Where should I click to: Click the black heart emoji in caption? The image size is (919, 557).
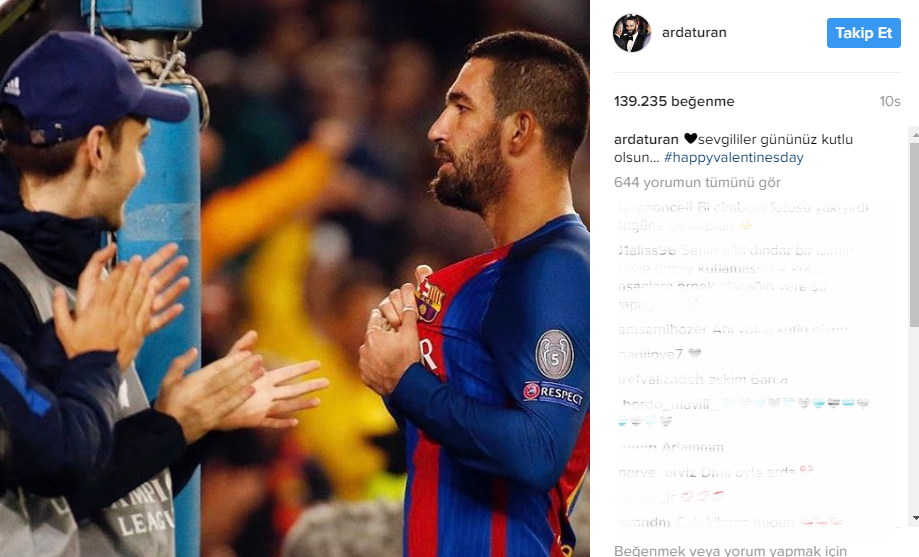[690, 139]
